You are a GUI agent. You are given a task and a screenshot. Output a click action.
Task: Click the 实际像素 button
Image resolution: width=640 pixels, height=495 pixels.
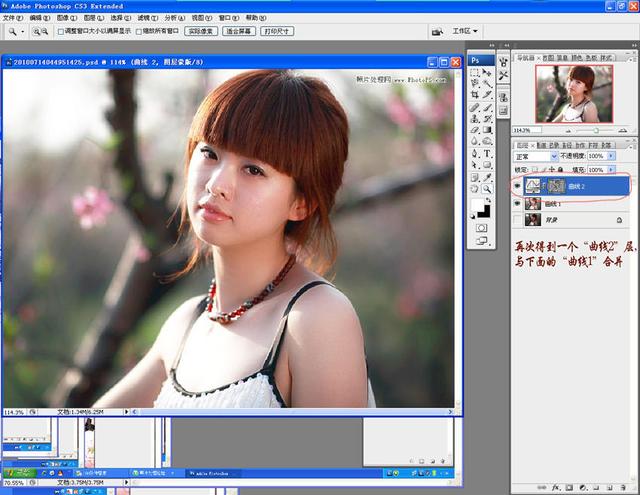click(x=201, y=32)
